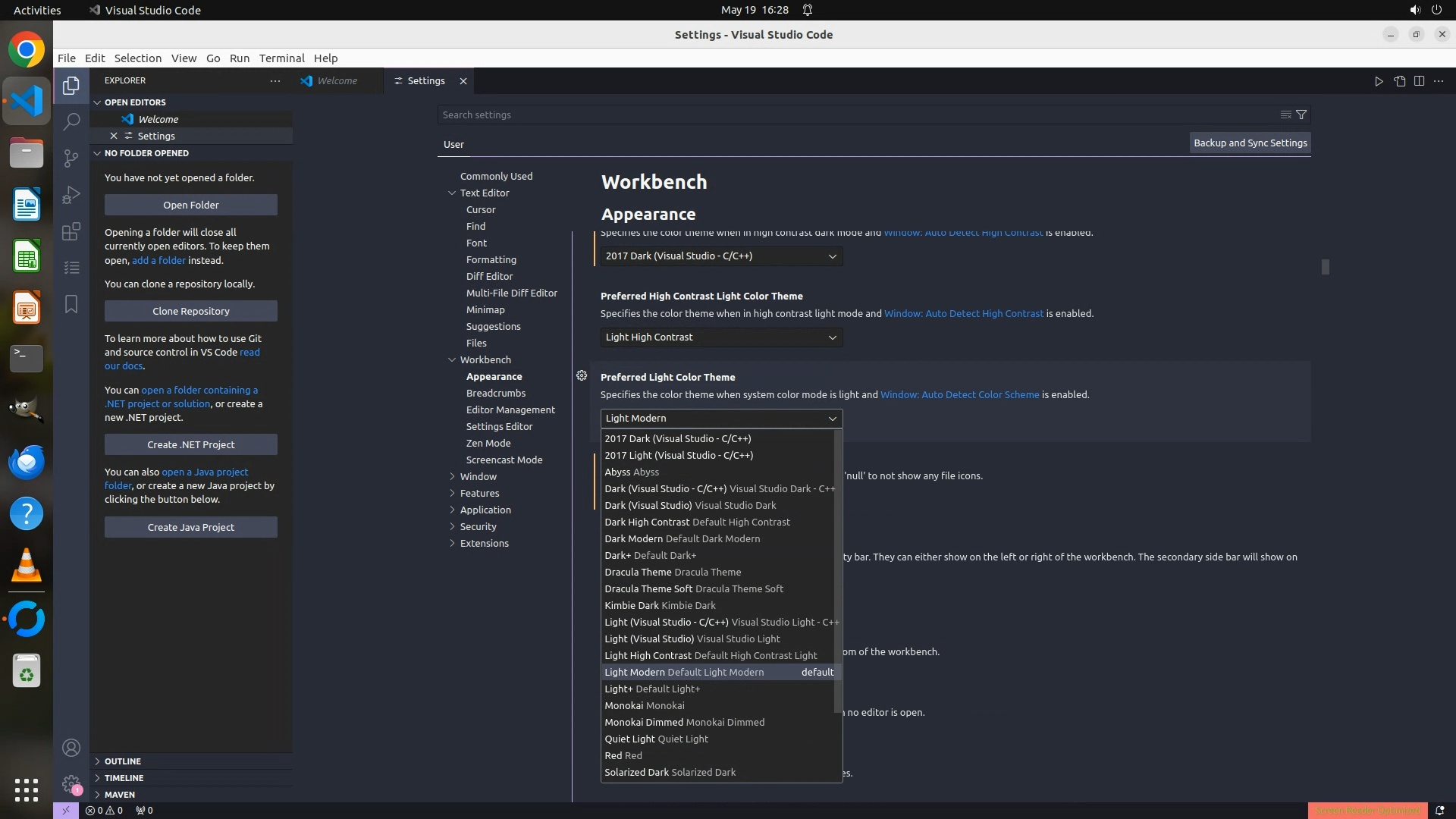The height and width of the screenshot is (819, 1456).
Task: Expand the Outline panel section
Action: [x=122, y=761]
